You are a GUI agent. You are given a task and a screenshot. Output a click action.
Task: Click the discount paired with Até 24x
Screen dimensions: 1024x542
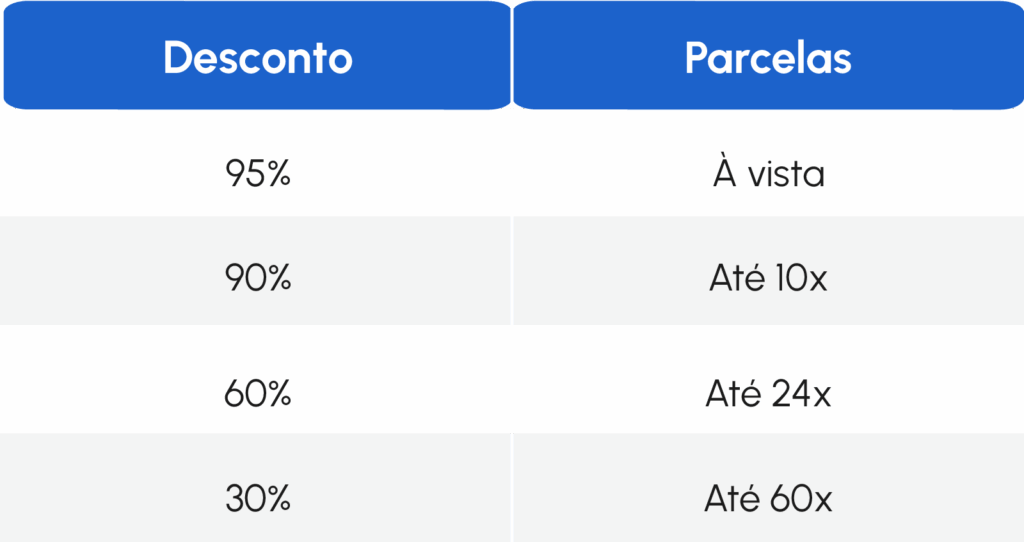tap(258, 394)
